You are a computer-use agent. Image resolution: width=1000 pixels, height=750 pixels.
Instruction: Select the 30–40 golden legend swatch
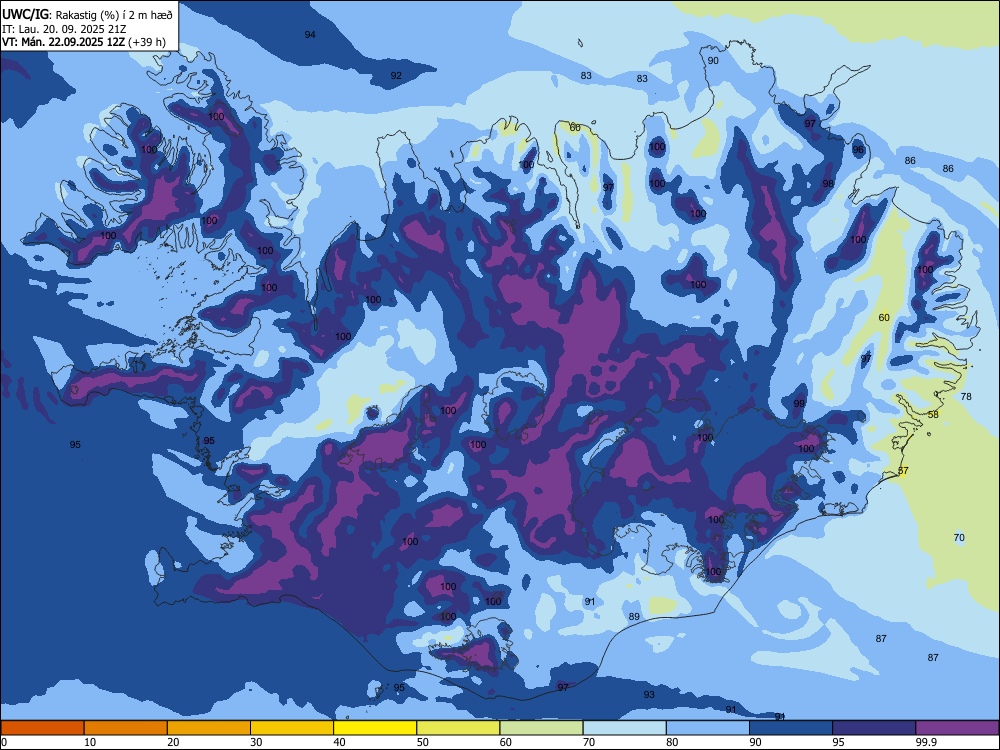(292, 728)
